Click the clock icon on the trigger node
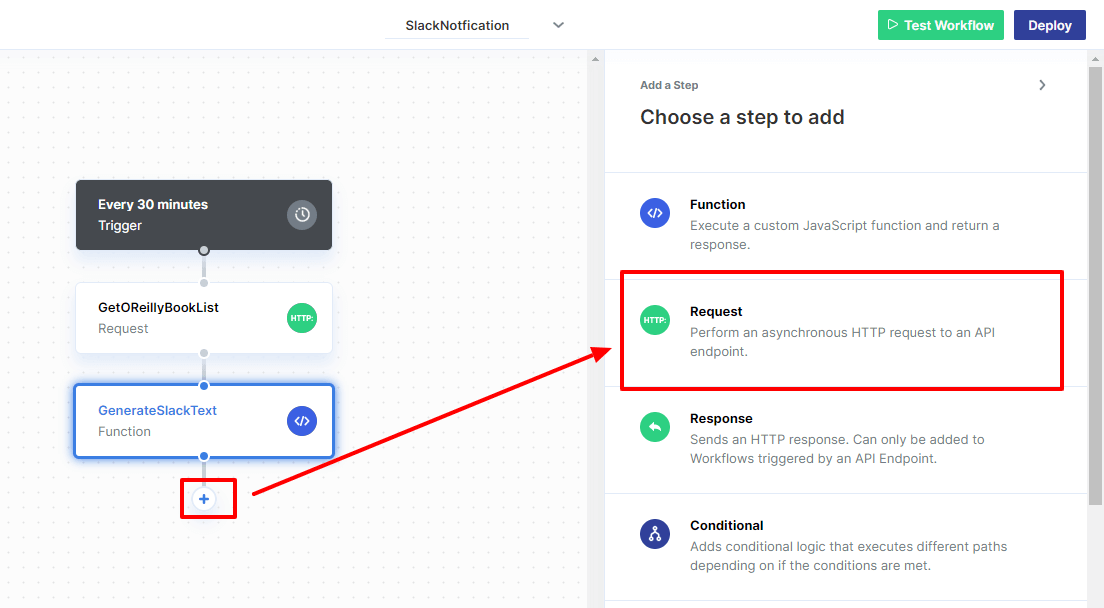The image size is (1104, 608). (x=302, y=214)
